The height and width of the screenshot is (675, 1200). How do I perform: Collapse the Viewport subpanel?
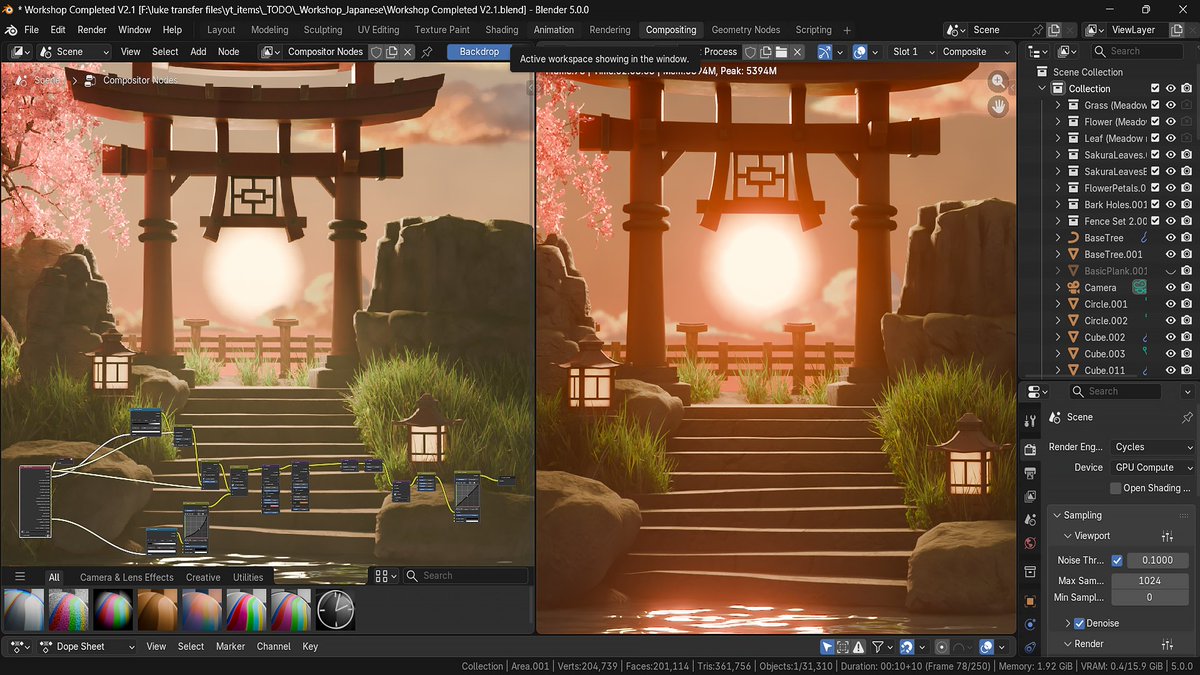1067,536
